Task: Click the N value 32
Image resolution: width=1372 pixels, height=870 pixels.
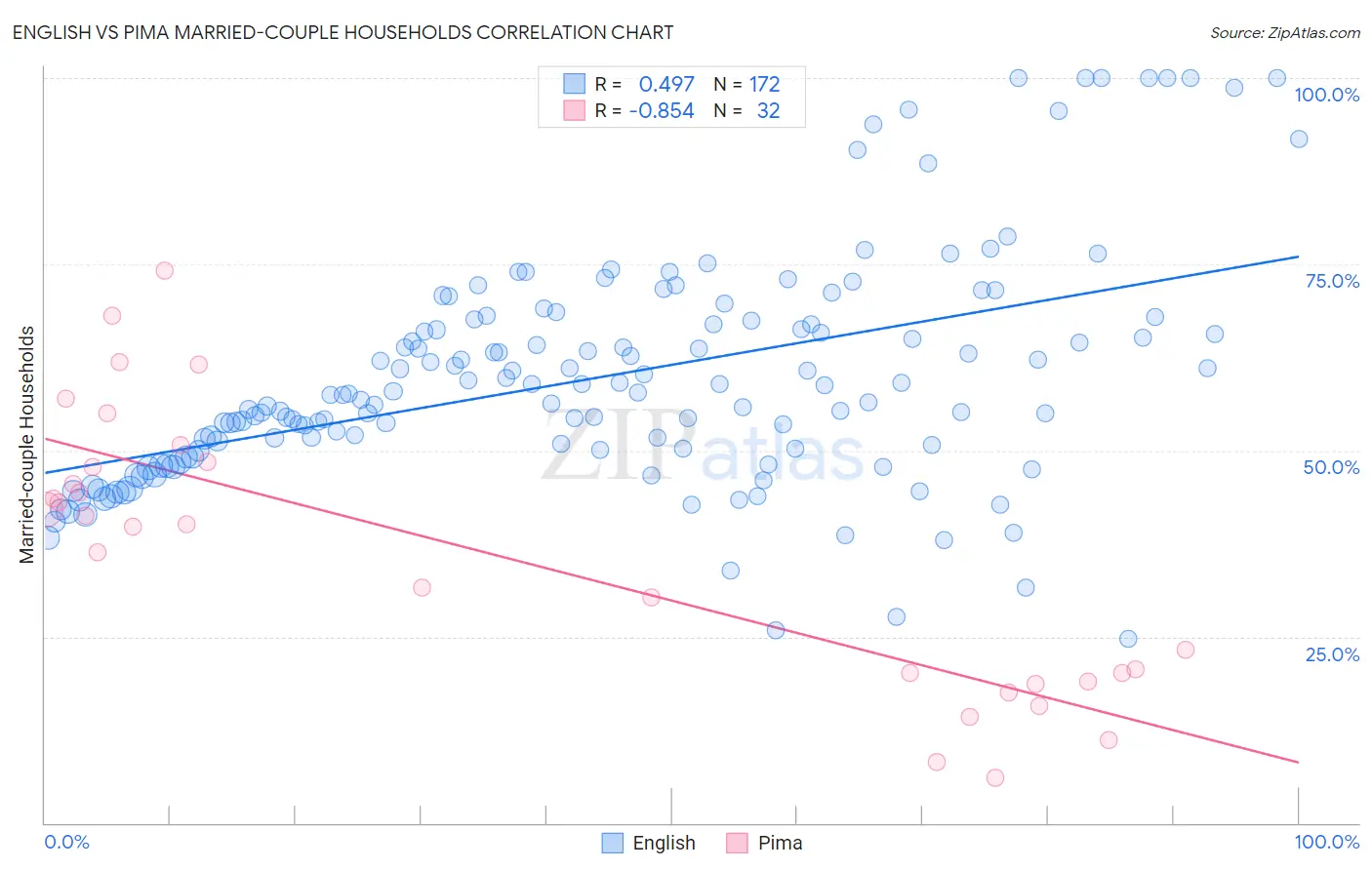Action: [768, 111]
